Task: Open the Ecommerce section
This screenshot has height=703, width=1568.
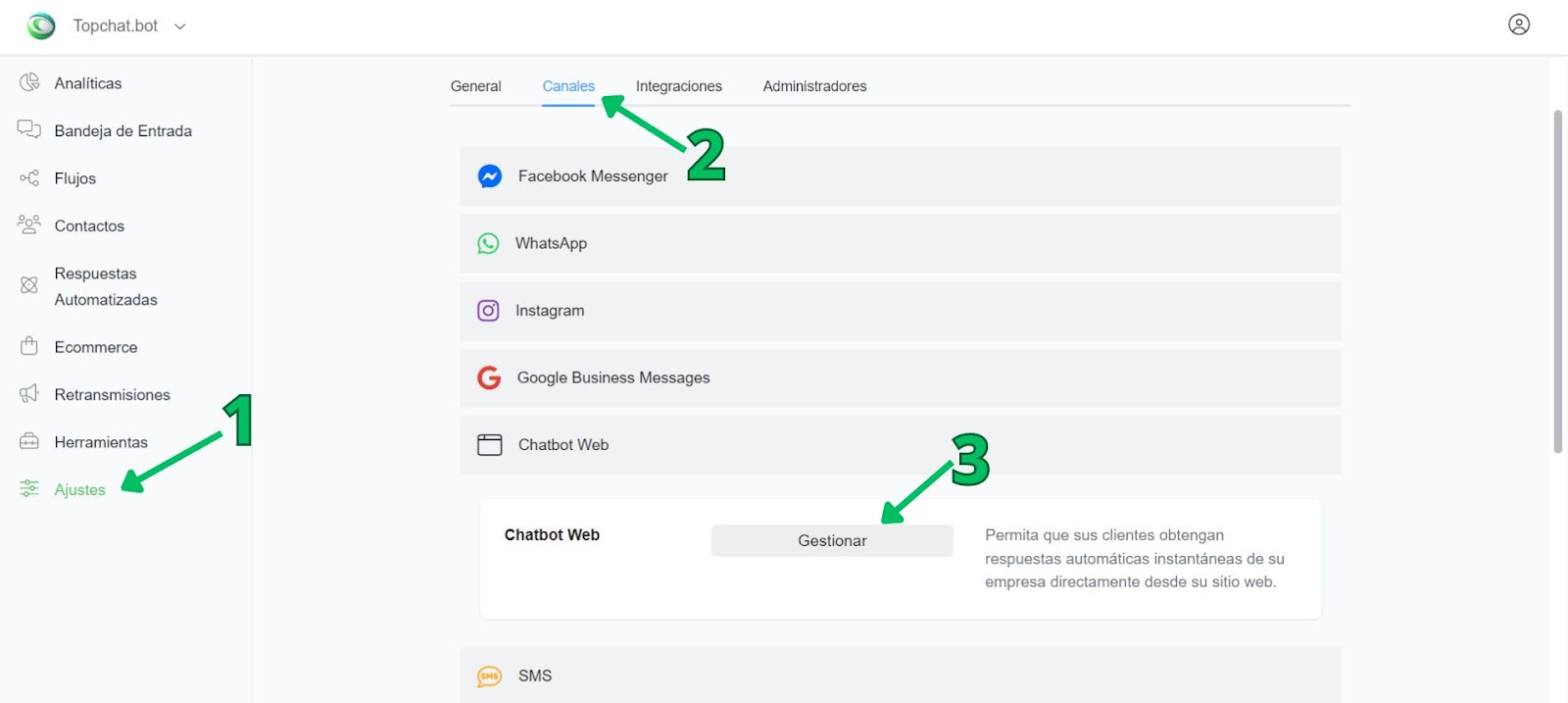Action: 96,347
